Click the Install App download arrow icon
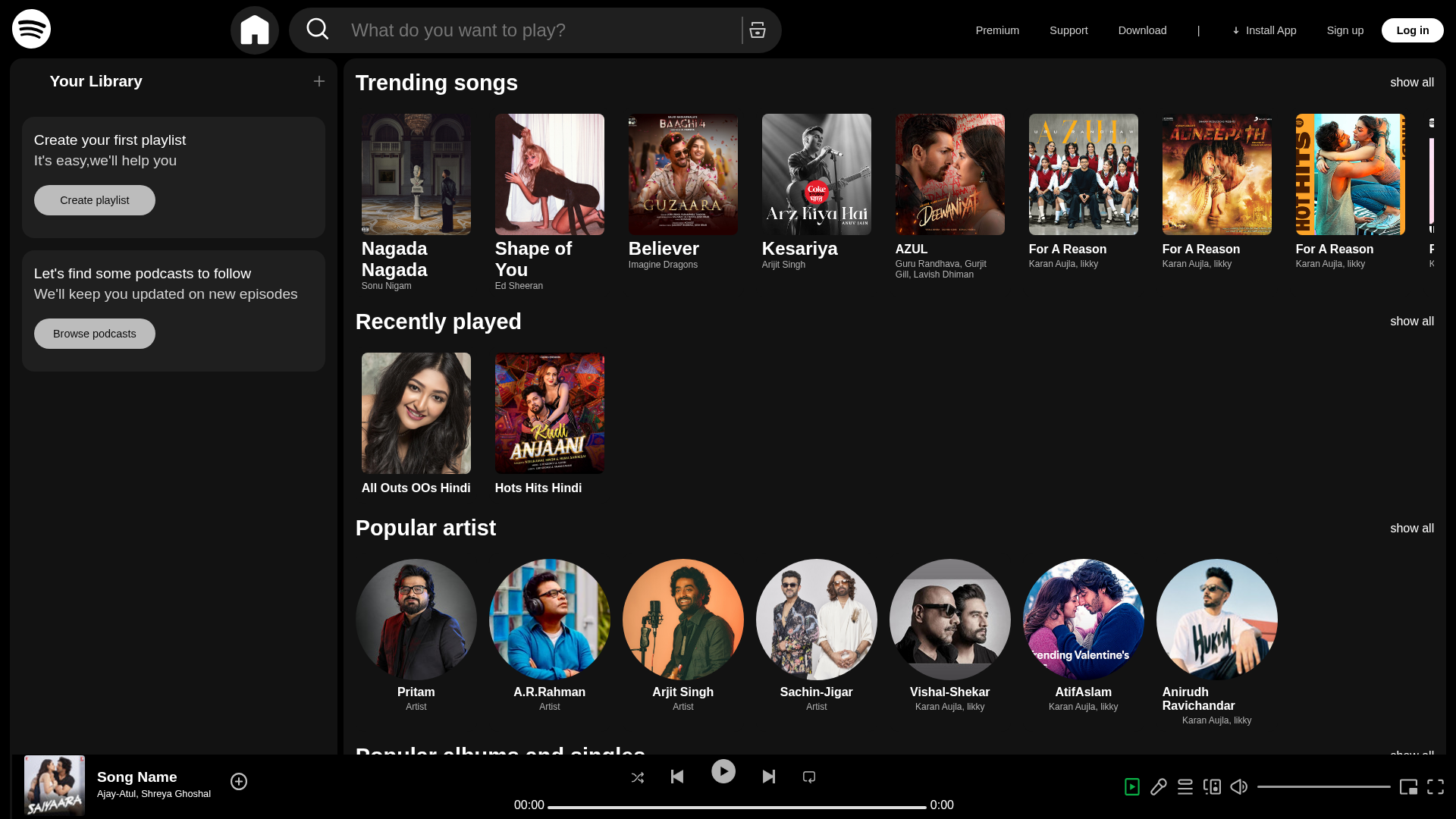The width and height of the screenshot is (1456, 819). coord(1236,30)
